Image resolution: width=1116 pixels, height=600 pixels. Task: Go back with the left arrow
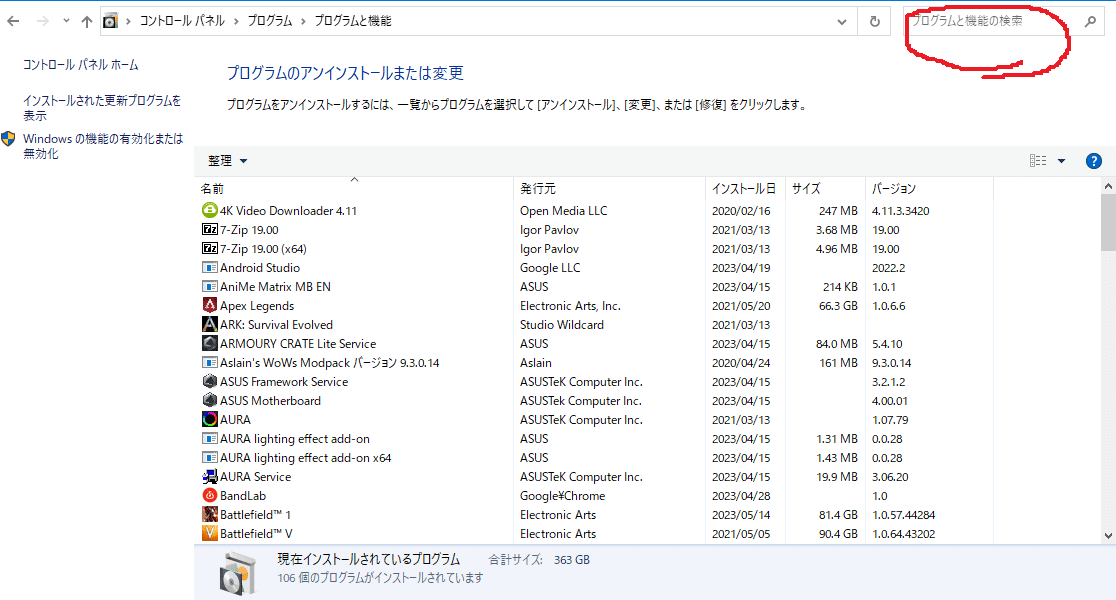[x=13, y=21]
